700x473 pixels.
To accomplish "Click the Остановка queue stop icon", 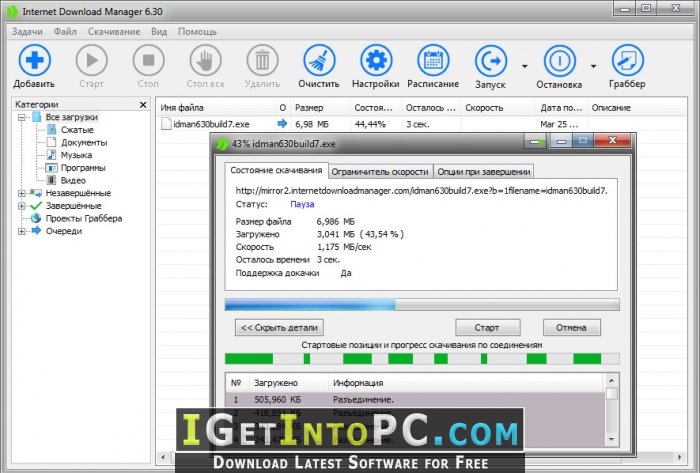I will click(x=559, y=61).
